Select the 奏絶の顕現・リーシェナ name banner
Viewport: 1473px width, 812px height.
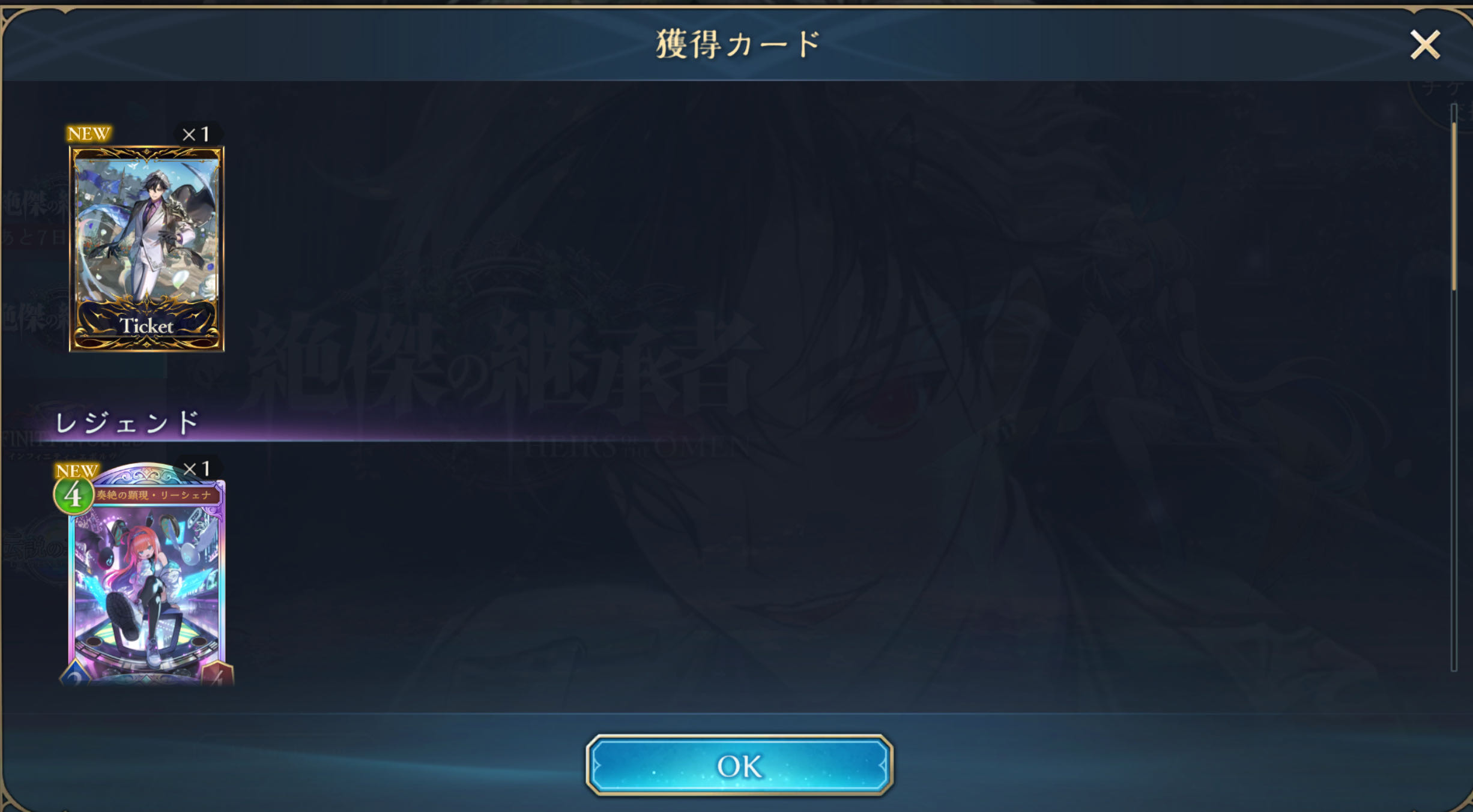point(154,495)
